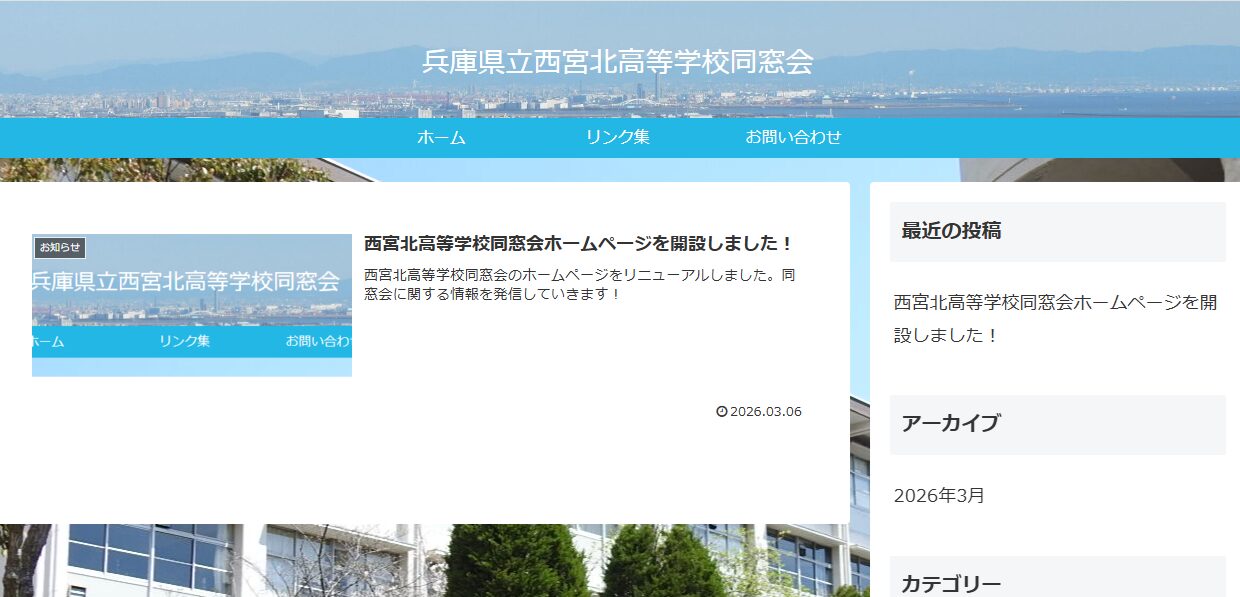The image size is (1240, 597).
Task: Go to the お問い合わせ page from the navigation bar
Action: coord(793,138)
